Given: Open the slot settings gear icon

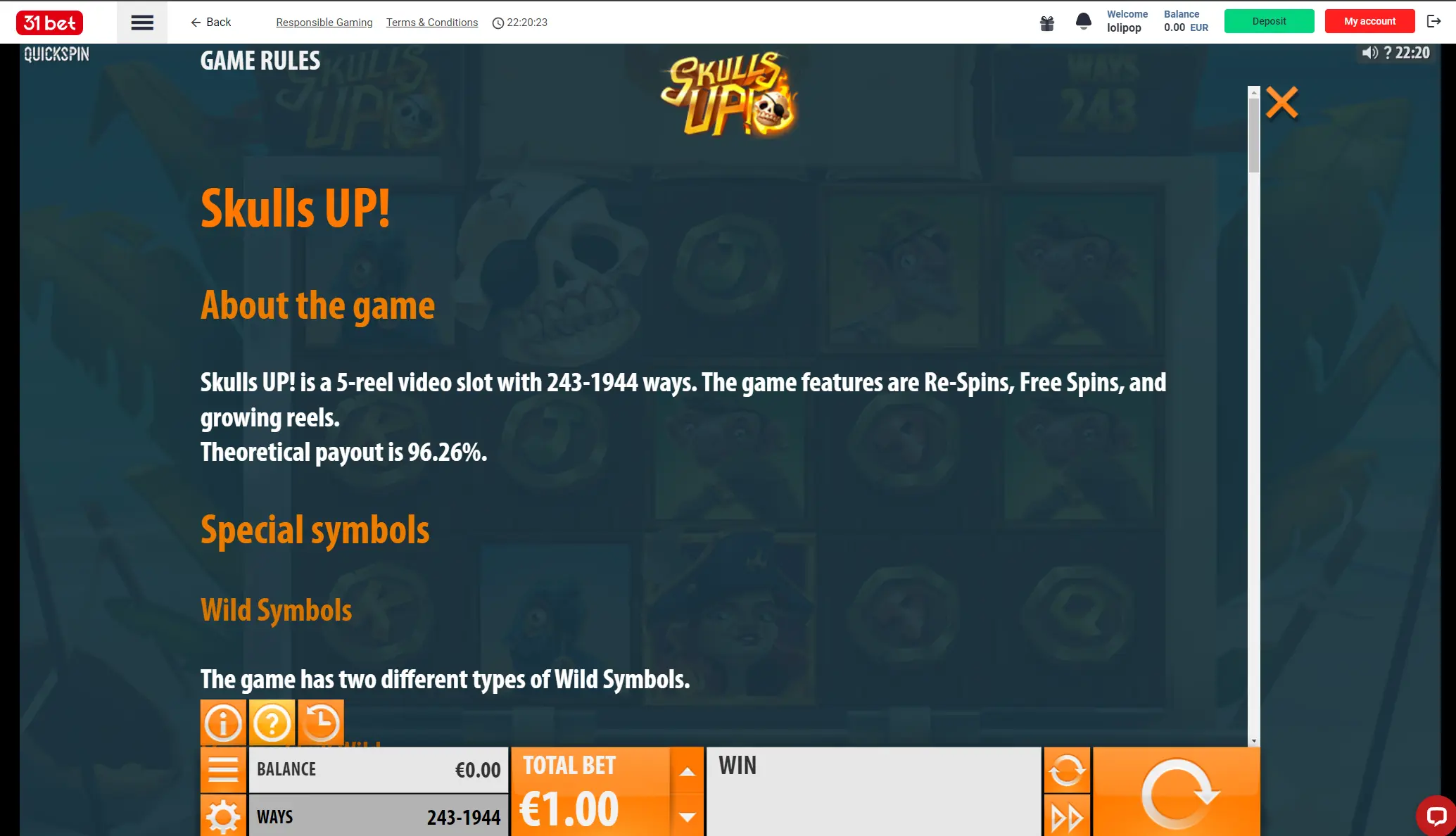Looking at the screenshot, I should point(223,816).
